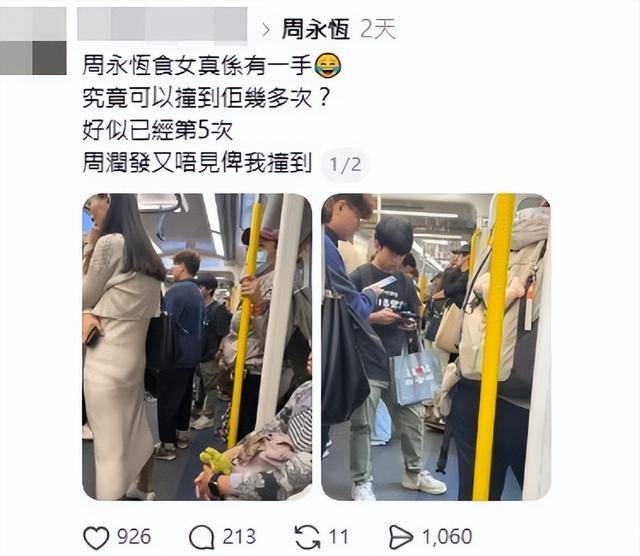Repost using the circular arrows icon
The height and width of the screenshot is (556, 640).
[x=307, y=537]
